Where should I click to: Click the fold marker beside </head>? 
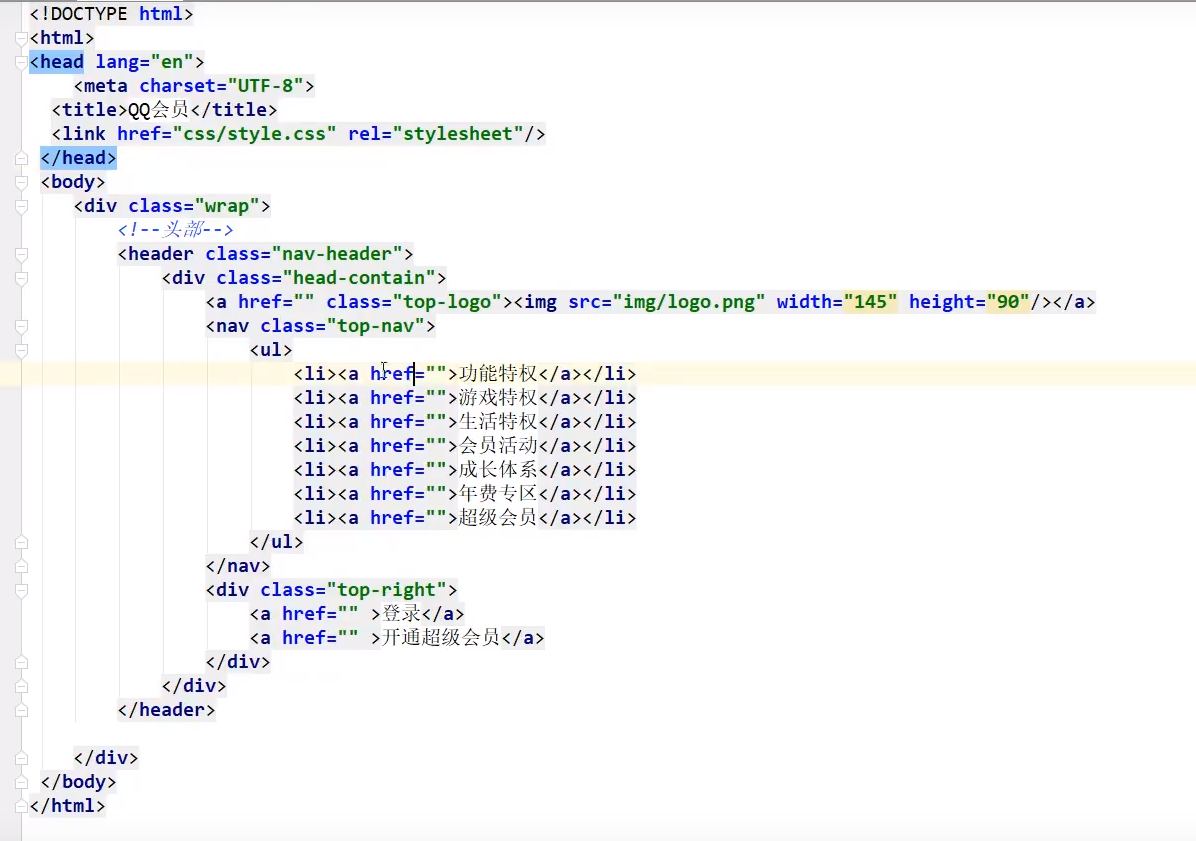(21, 159)
